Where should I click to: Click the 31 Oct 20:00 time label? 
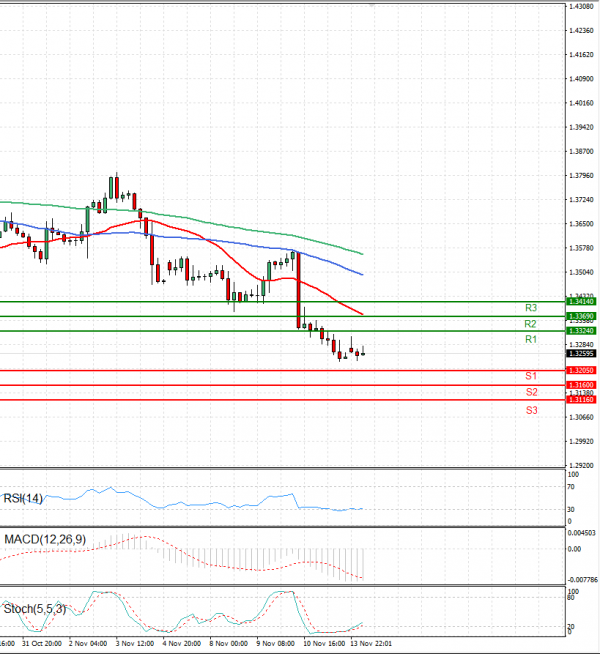42,644
